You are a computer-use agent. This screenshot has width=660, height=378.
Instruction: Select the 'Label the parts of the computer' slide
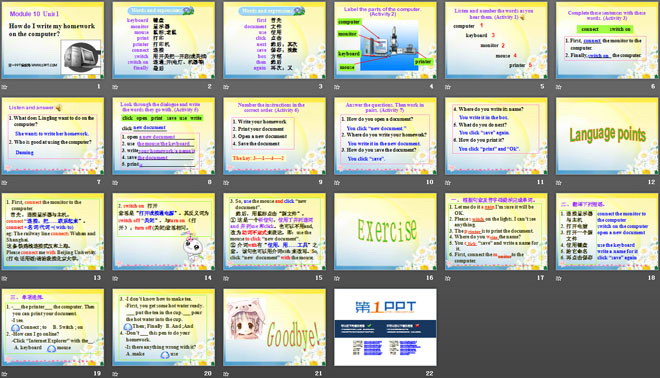click(385, 40)
